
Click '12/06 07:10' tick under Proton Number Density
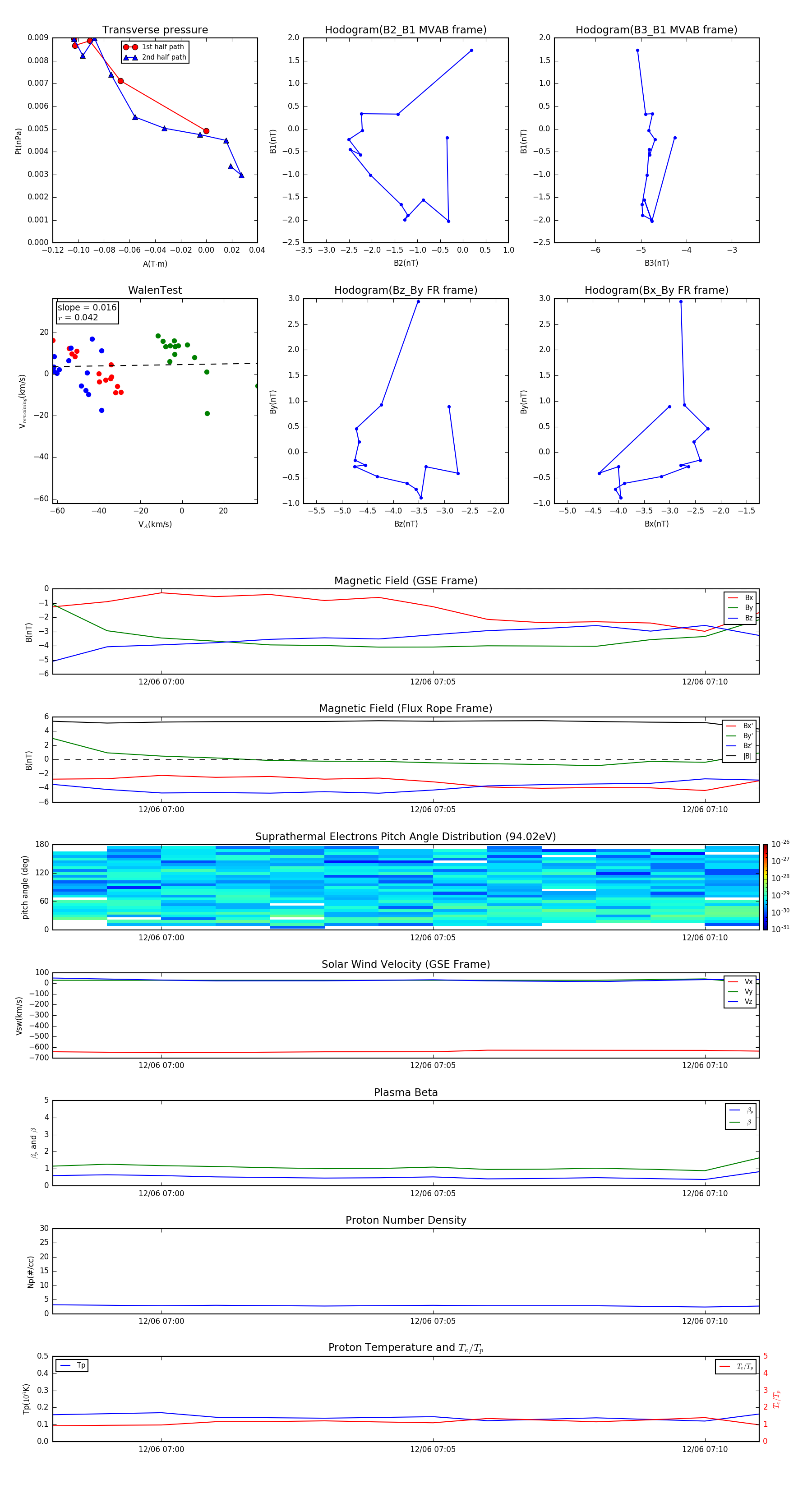[705, 1321]
